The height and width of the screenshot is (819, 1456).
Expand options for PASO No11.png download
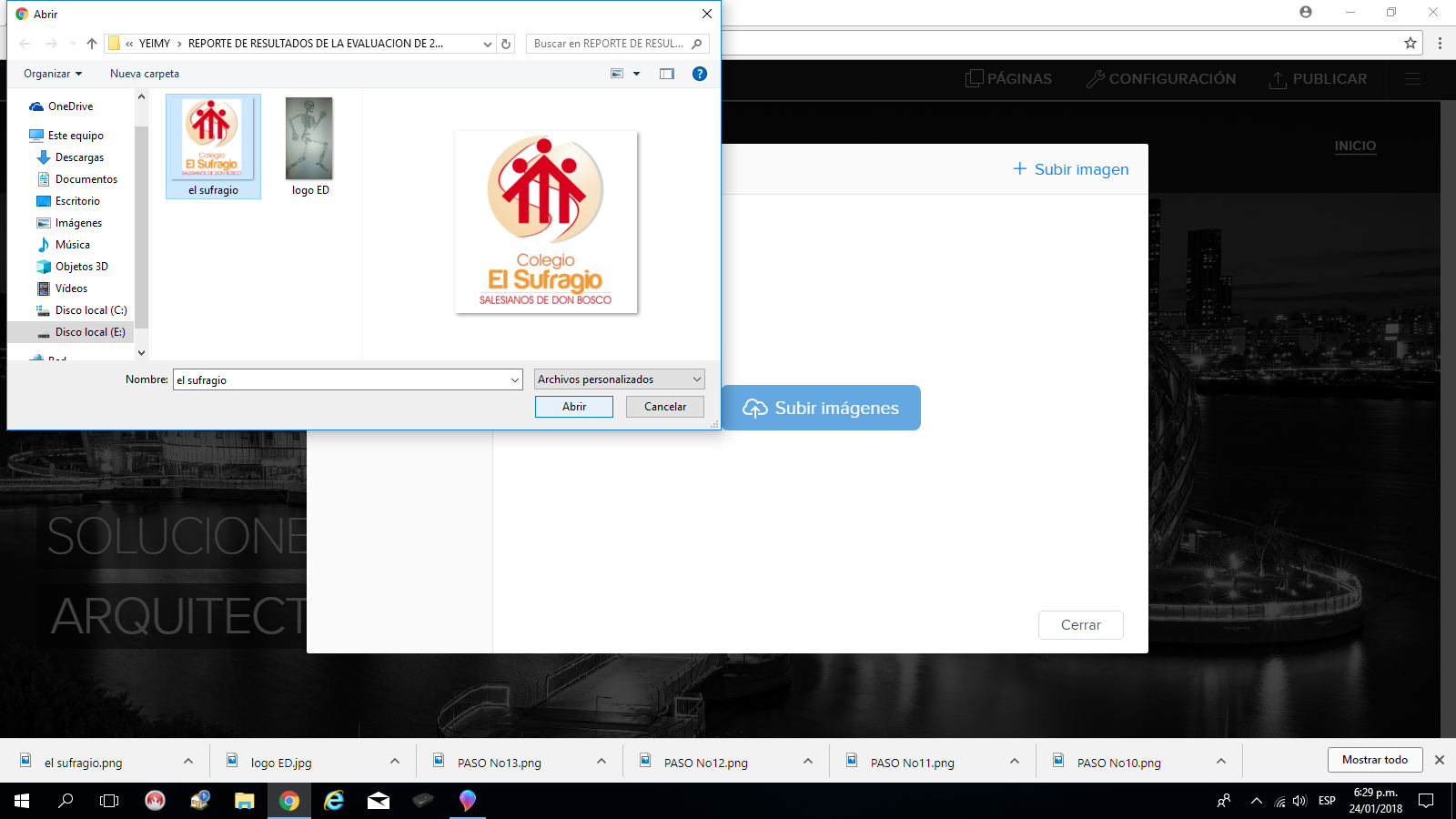pos(1015,761)
